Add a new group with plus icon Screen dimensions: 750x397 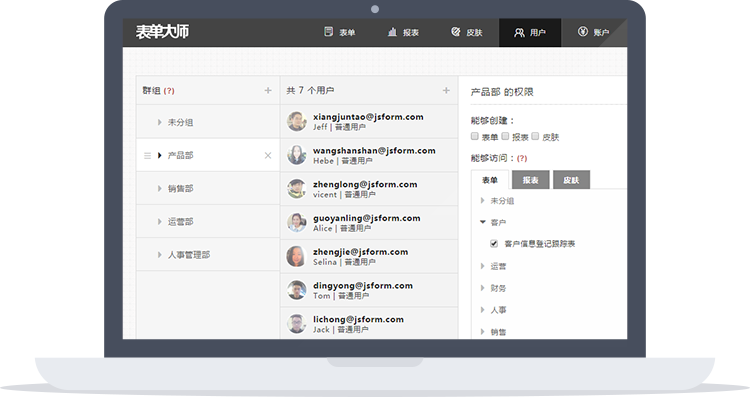[x=268, y=90]
